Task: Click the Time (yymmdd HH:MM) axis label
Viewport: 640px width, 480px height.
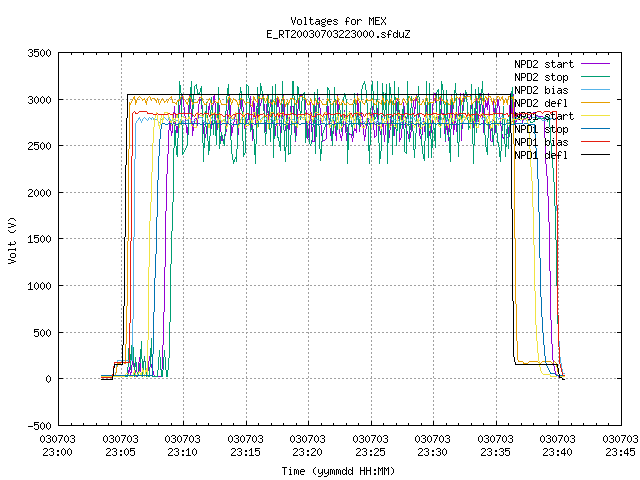Action: (x=338, y=471)
